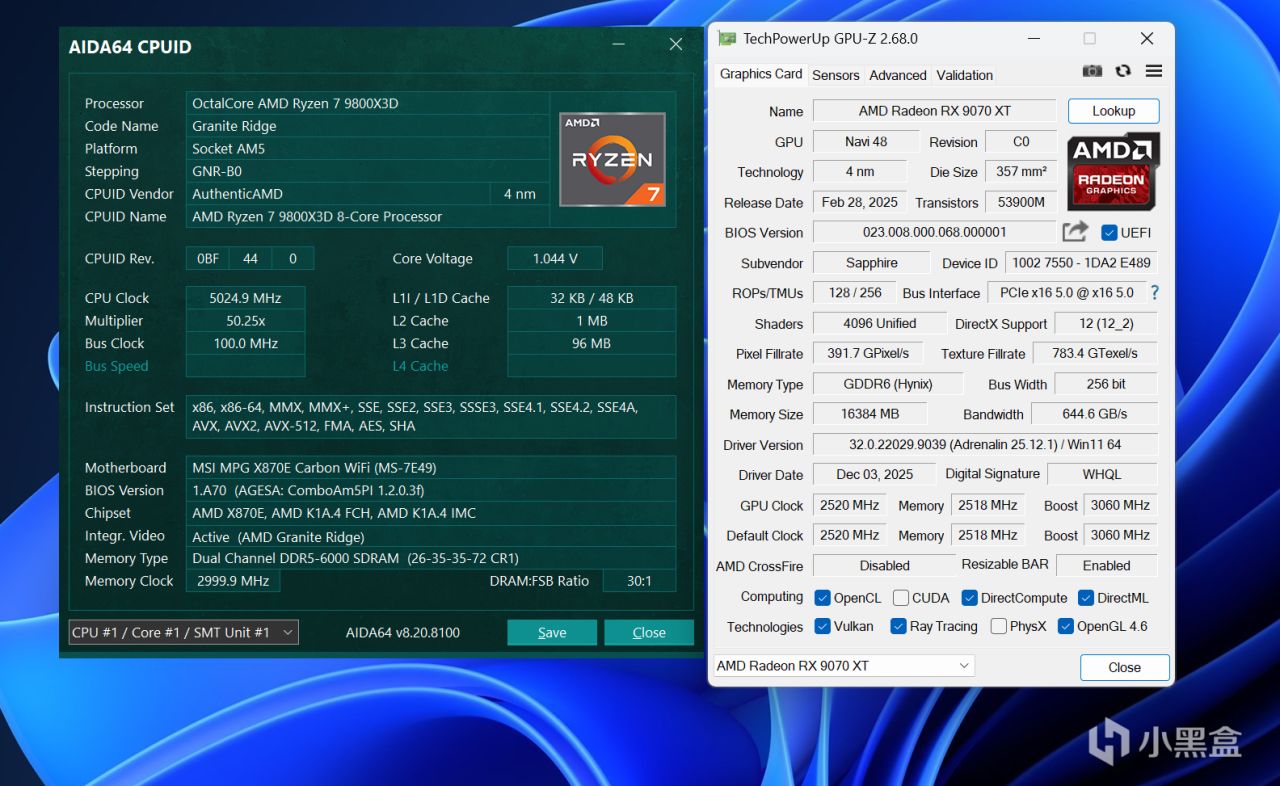The height and width of the screenshot is (786, 1280).
Task: Click the BIOS Version field in GPU-Z
Action: click(x=934, y=233)
